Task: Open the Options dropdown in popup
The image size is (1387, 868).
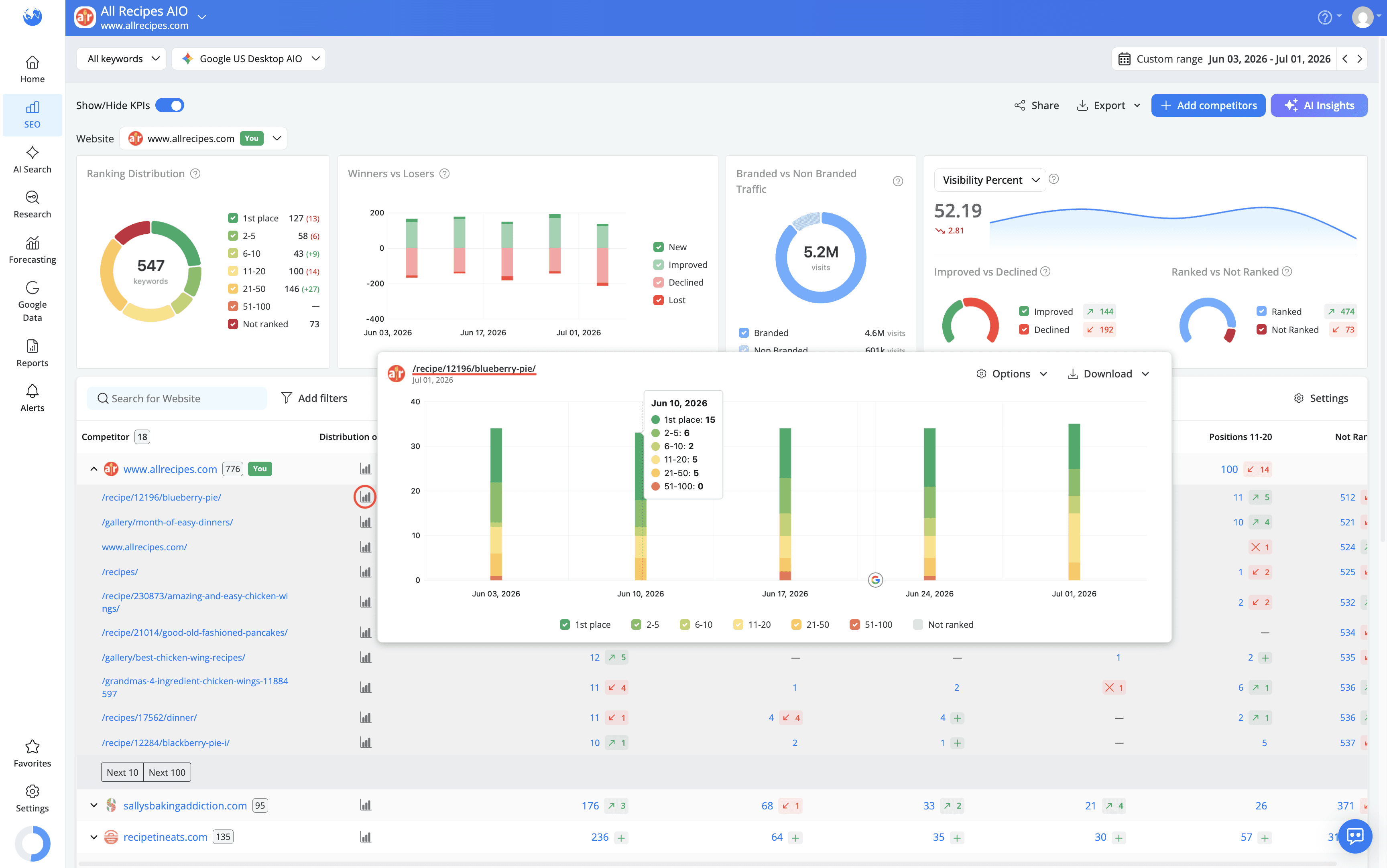Action: tap(1011, 374)
